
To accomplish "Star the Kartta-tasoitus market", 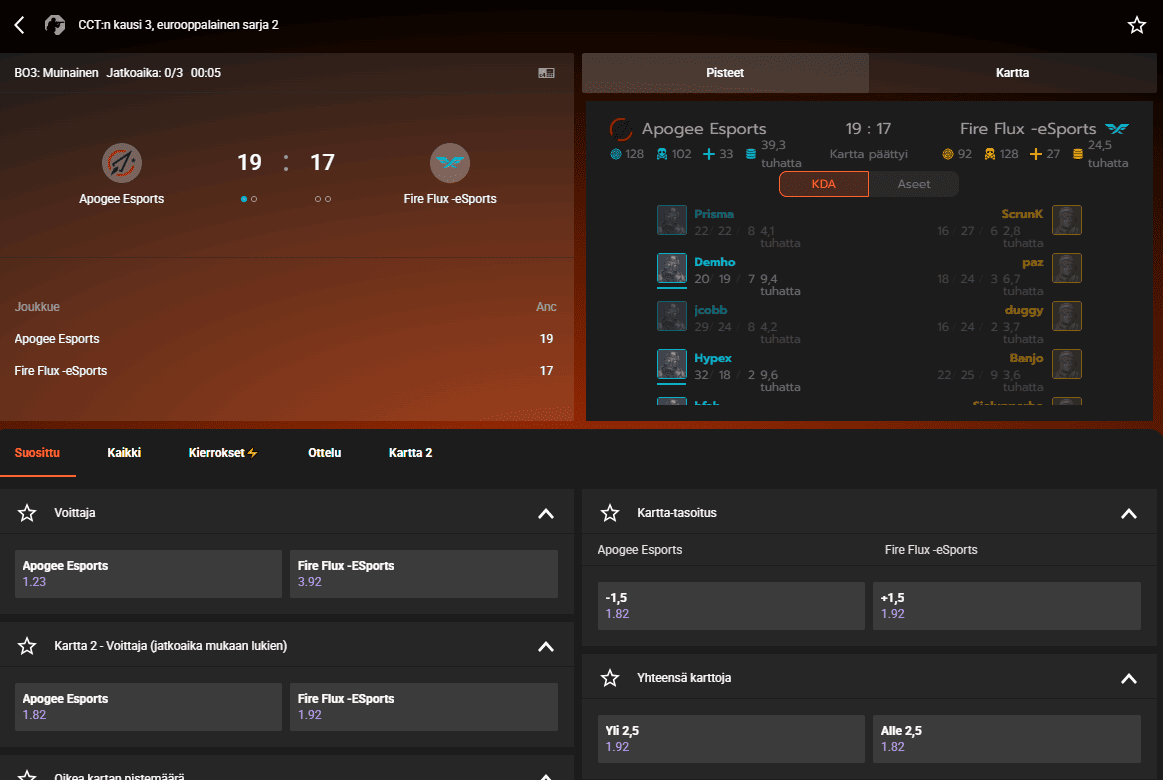I will [610, 513].
